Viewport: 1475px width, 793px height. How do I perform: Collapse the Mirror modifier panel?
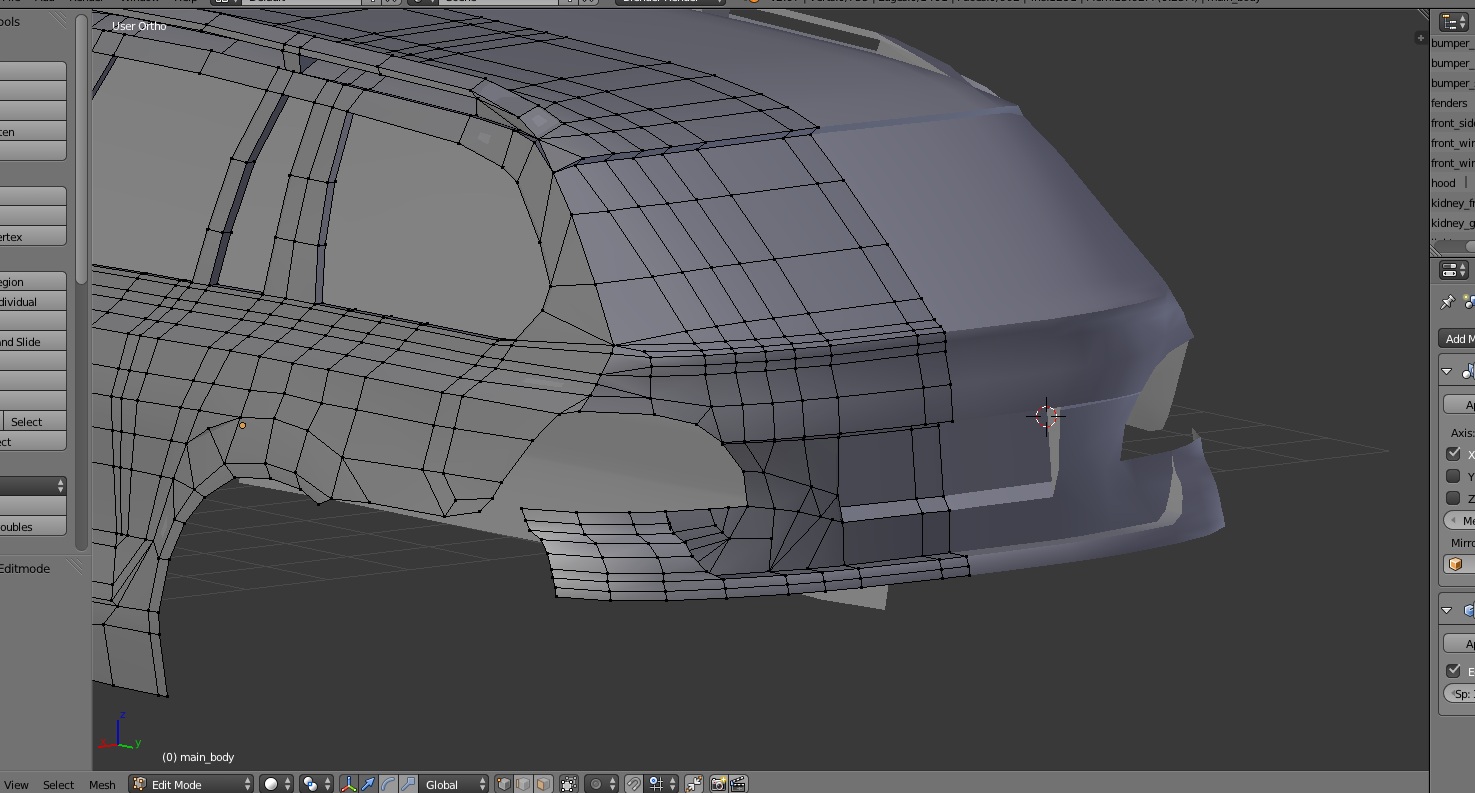(1447, 371)
